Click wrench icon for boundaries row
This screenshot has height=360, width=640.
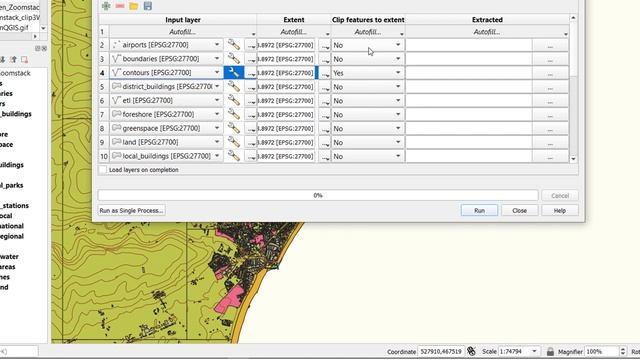click(x=234, y=59)
